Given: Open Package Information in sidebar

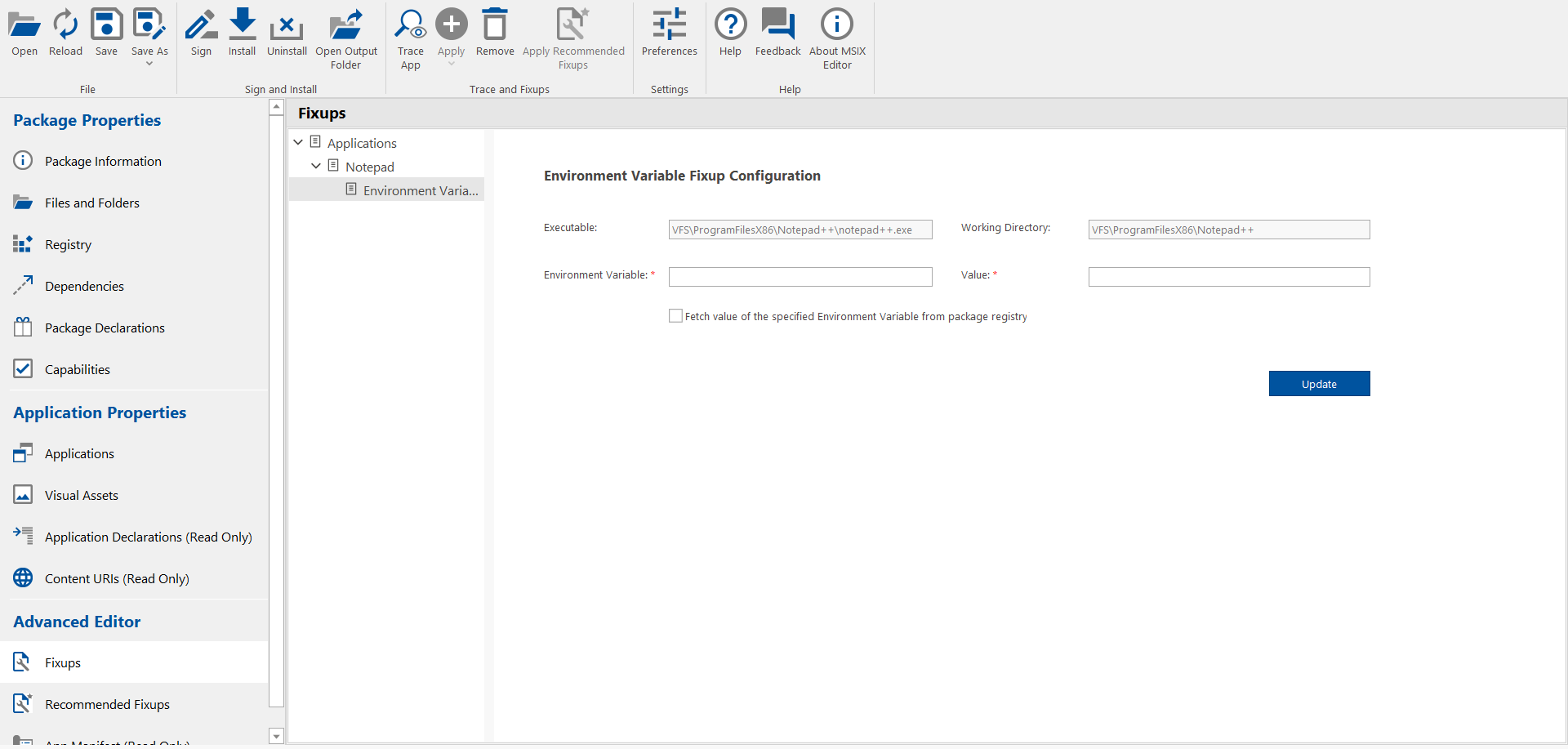Looking at the screenshot, I should [x=103, y=161].
